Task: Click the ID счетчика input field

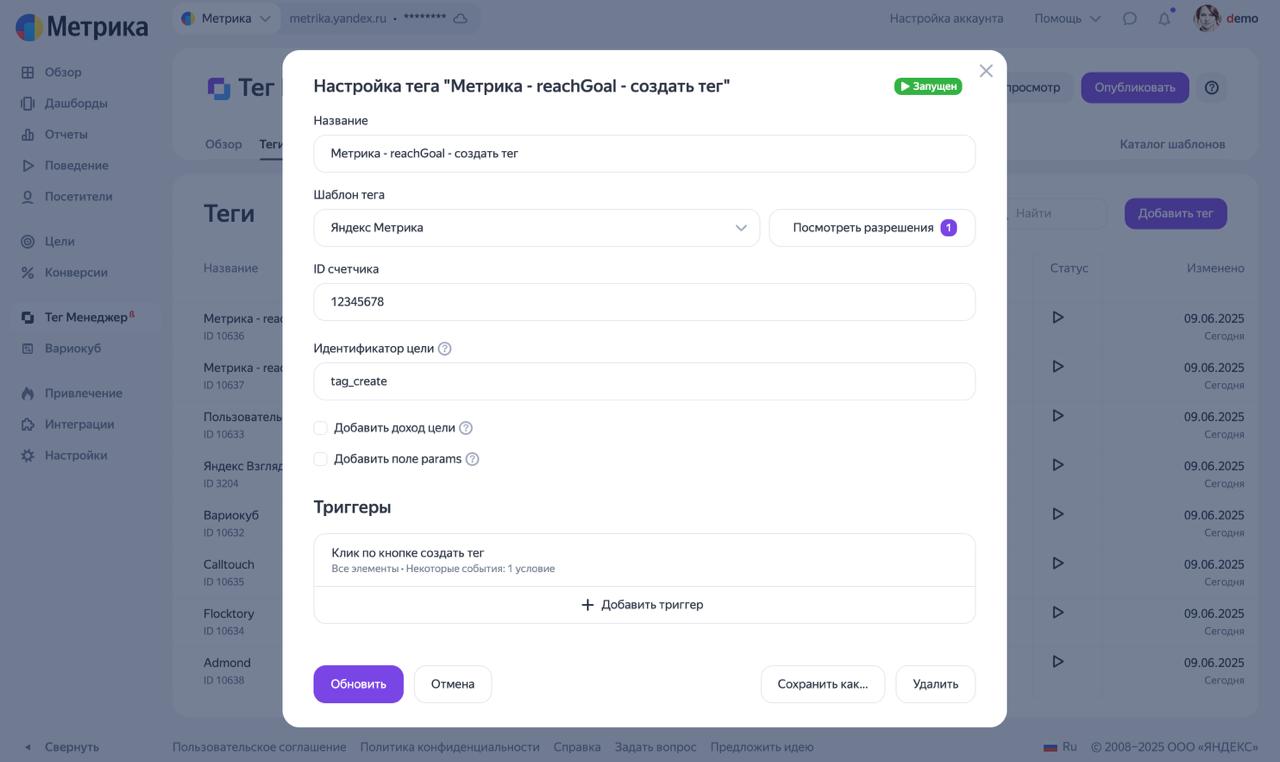Action: tap(644, 302)
